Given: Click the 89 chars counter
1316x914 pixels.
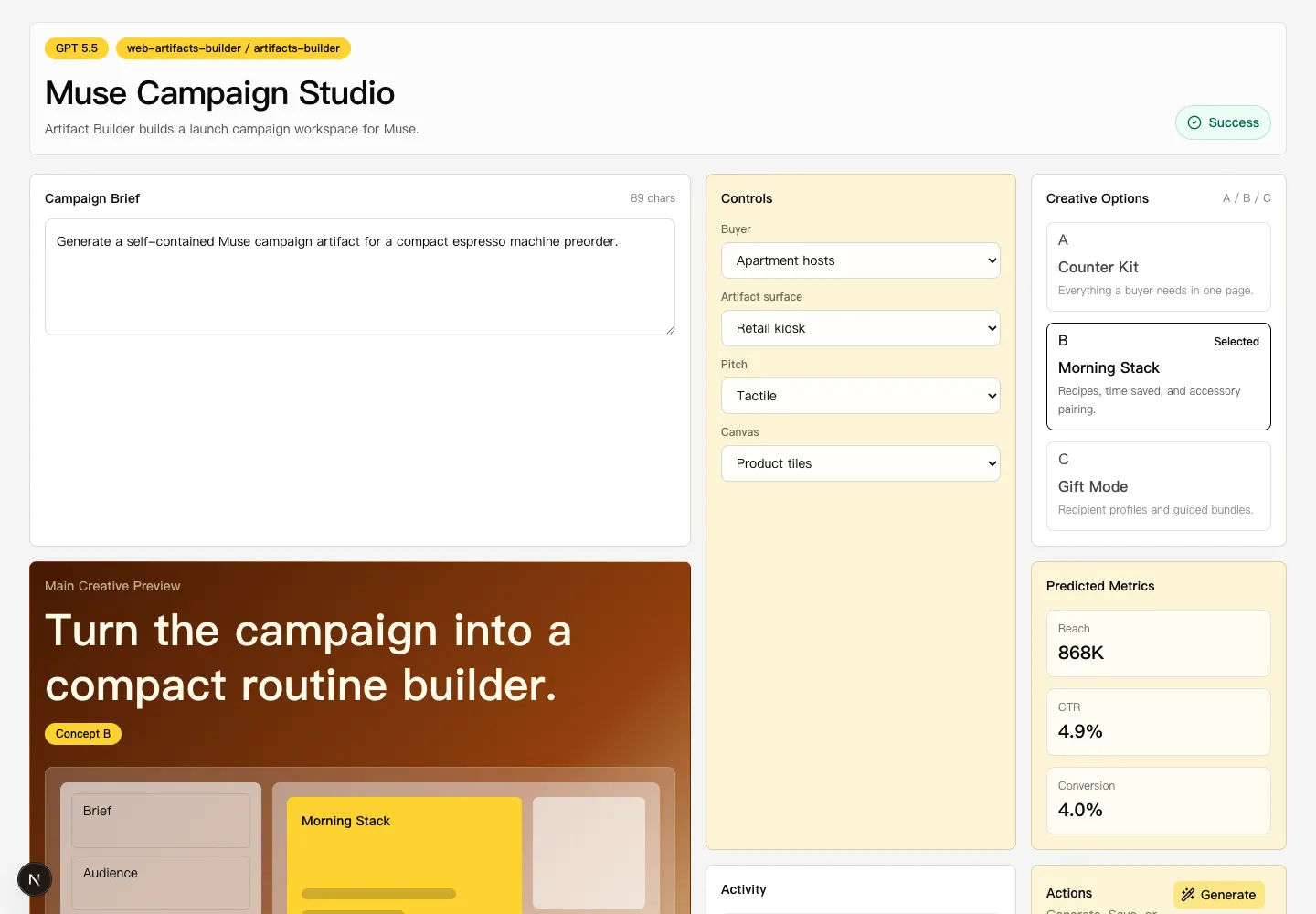Looking at the screenshot, I should (x=653, y=198).
